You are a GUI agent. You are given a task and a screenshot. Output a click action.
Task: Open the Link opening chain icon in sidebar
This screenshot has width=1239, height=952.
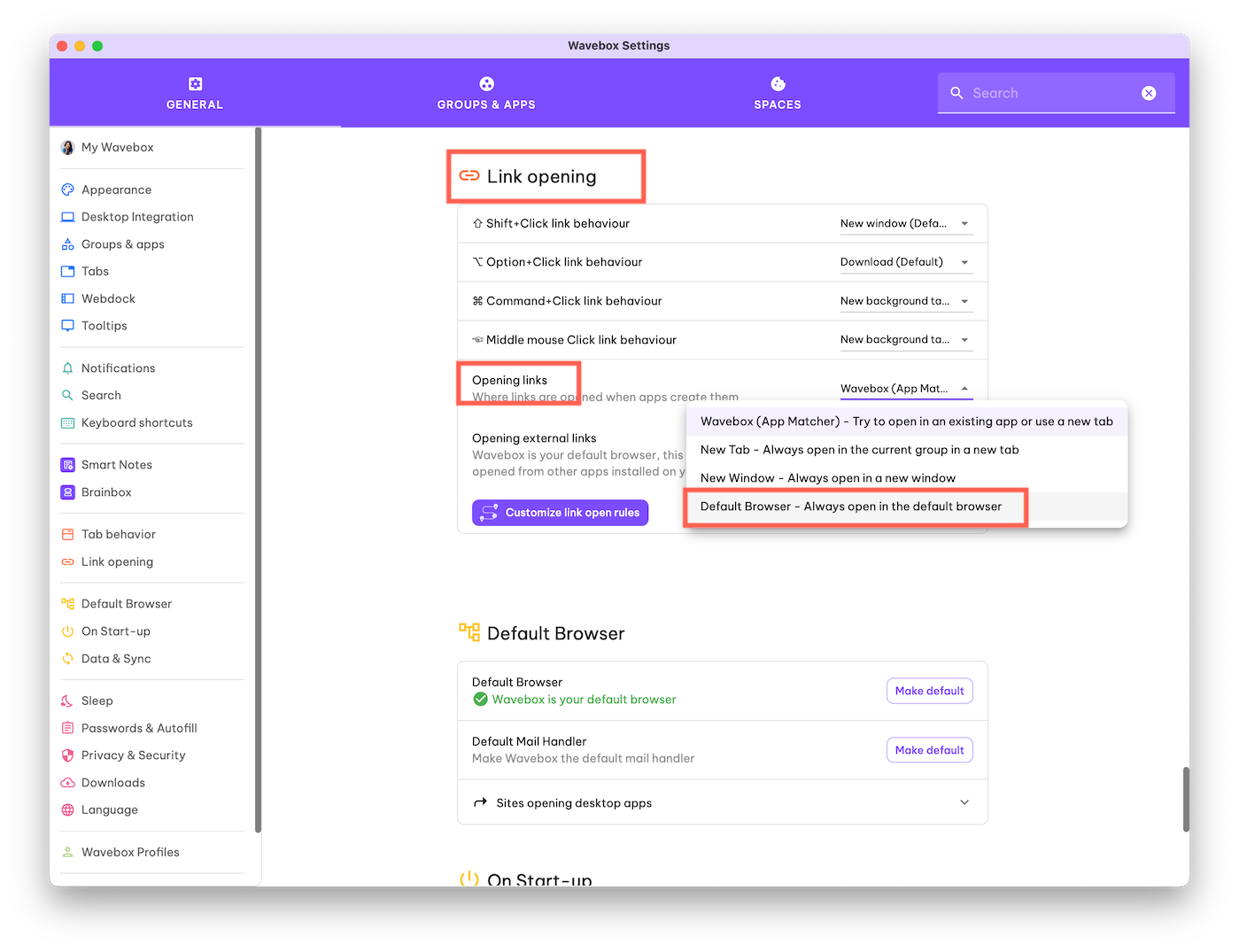tap(67, 561)
